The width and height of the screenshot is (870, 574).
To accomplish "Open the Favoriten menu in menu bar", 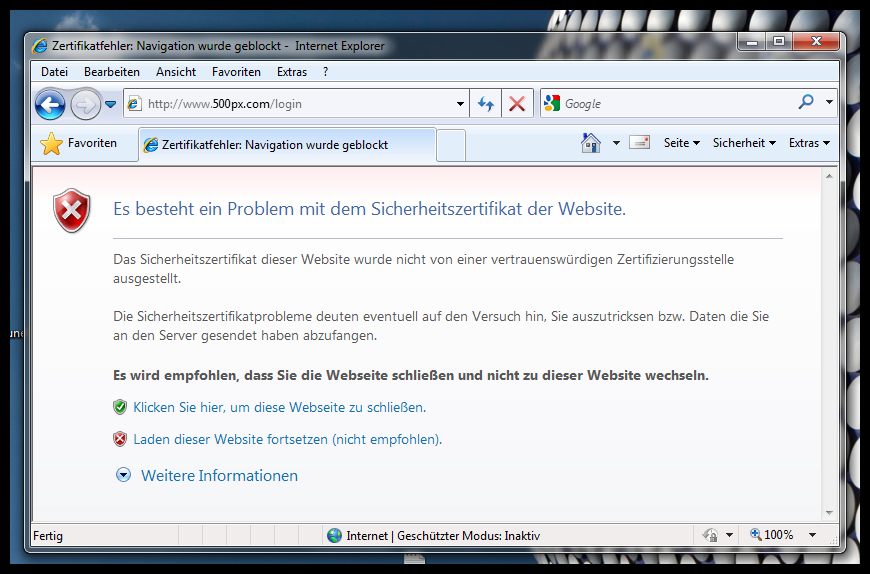I will click(236, 72).
